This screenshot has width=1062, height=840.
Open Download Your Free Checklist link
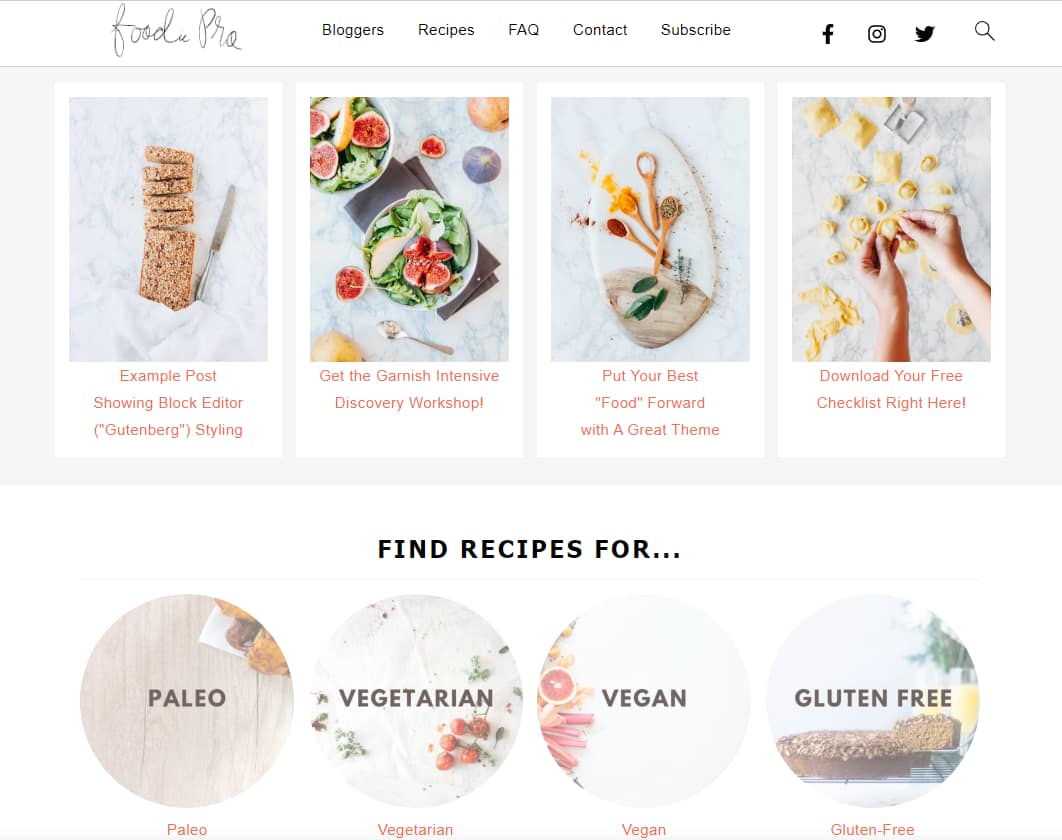pos(891,389)
